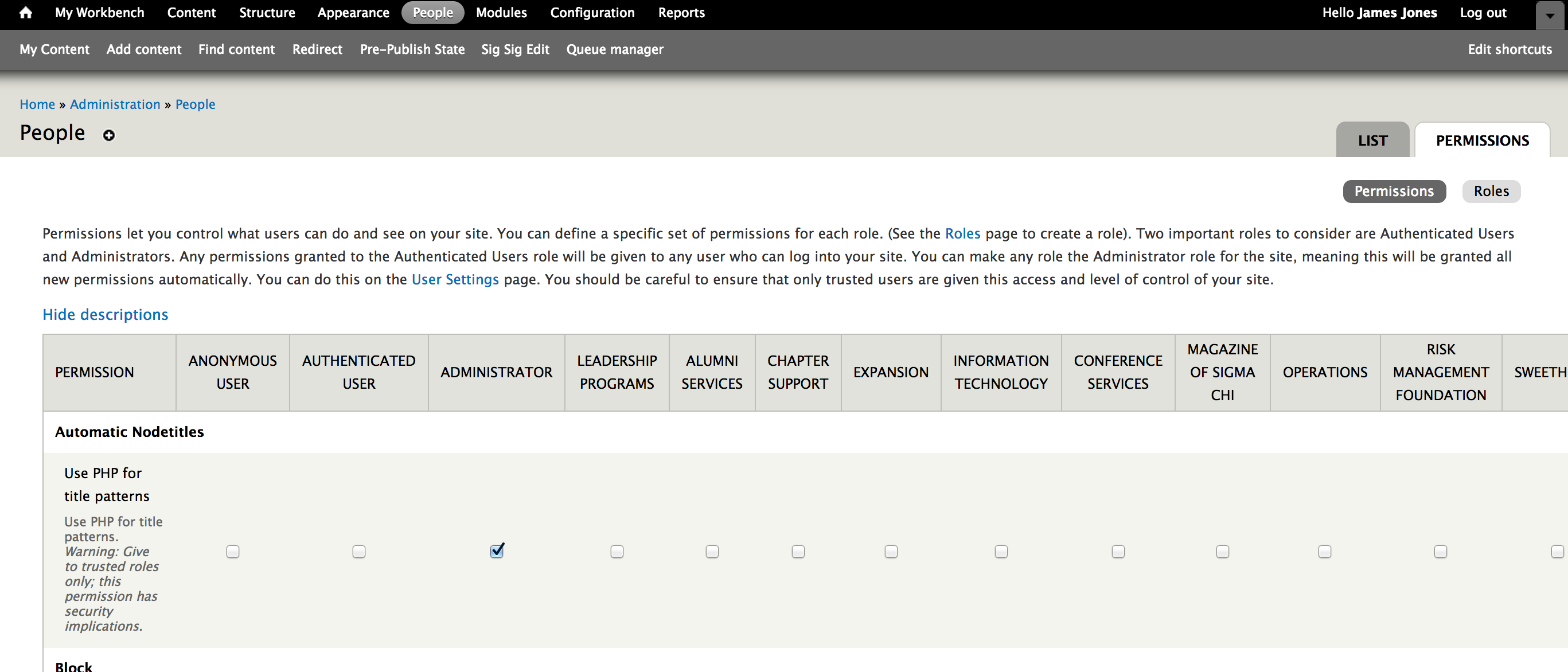This screenshot has width=1568, height=672.
Task: Click the INFORMATION TECHNOLOGY column header
Action: point(1001,372)
